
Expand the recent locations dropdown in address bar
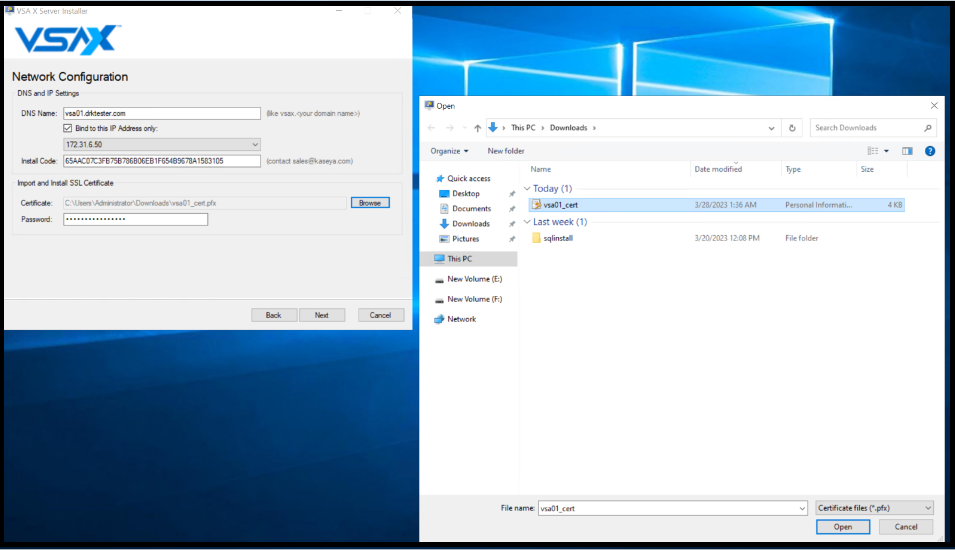(771, 128)
